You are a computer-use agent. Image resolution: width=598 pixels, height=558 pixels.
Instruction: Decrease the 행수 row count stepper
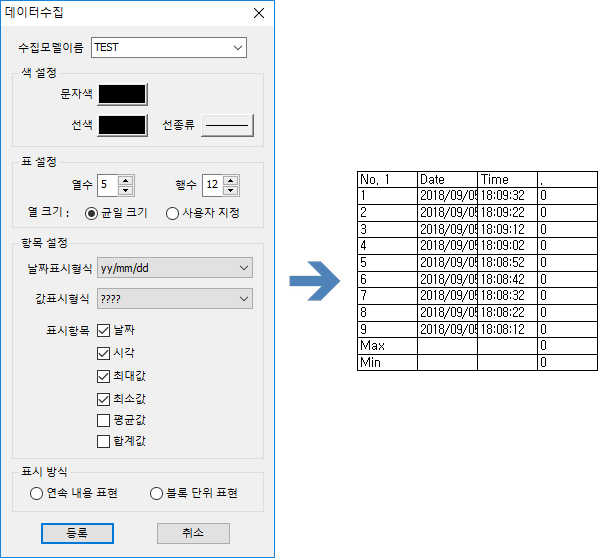[230, 190]
